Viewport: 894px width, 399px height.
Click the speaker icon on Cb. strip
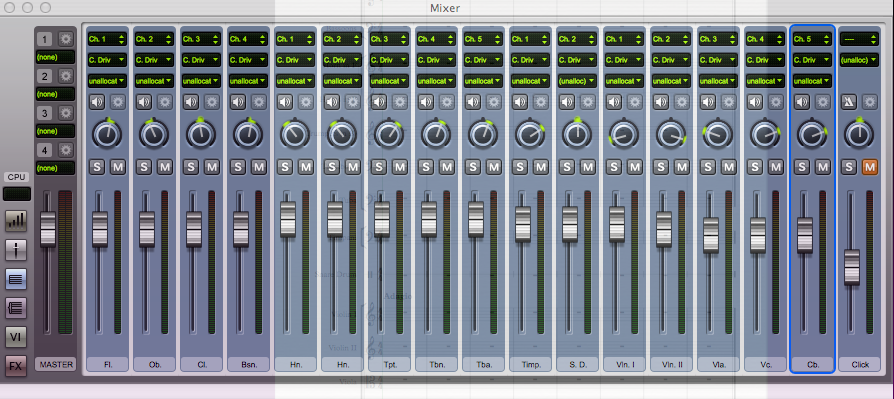point(801,102)
